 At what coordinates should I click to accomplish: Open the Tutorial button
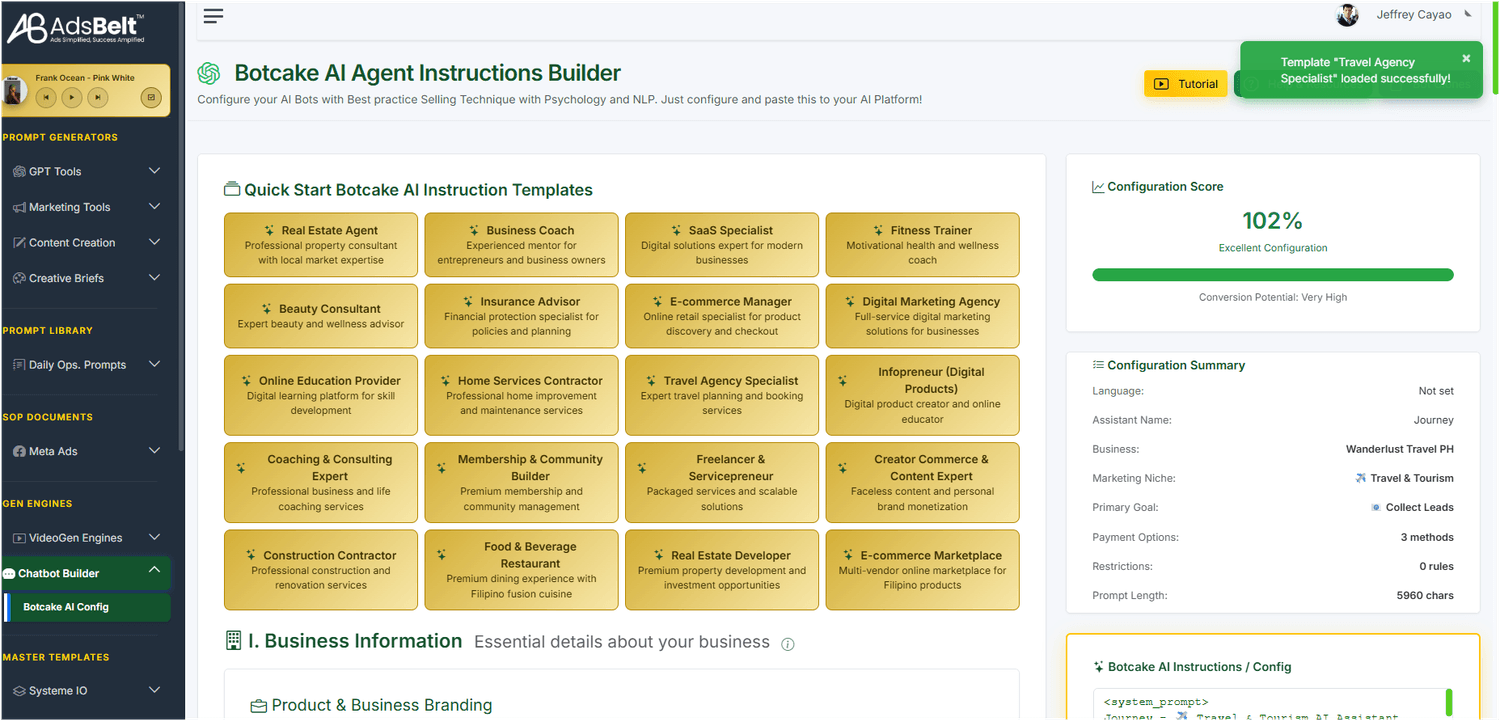[x=1185, y=84]
